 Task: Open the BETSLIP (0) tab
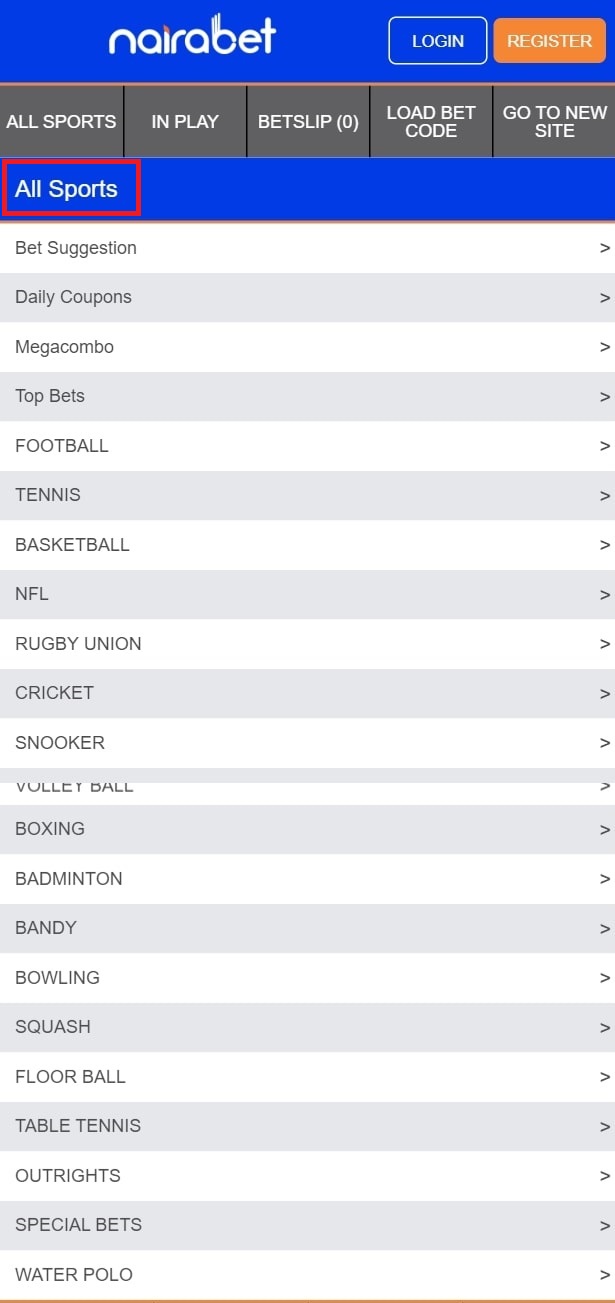pos(308,122)
